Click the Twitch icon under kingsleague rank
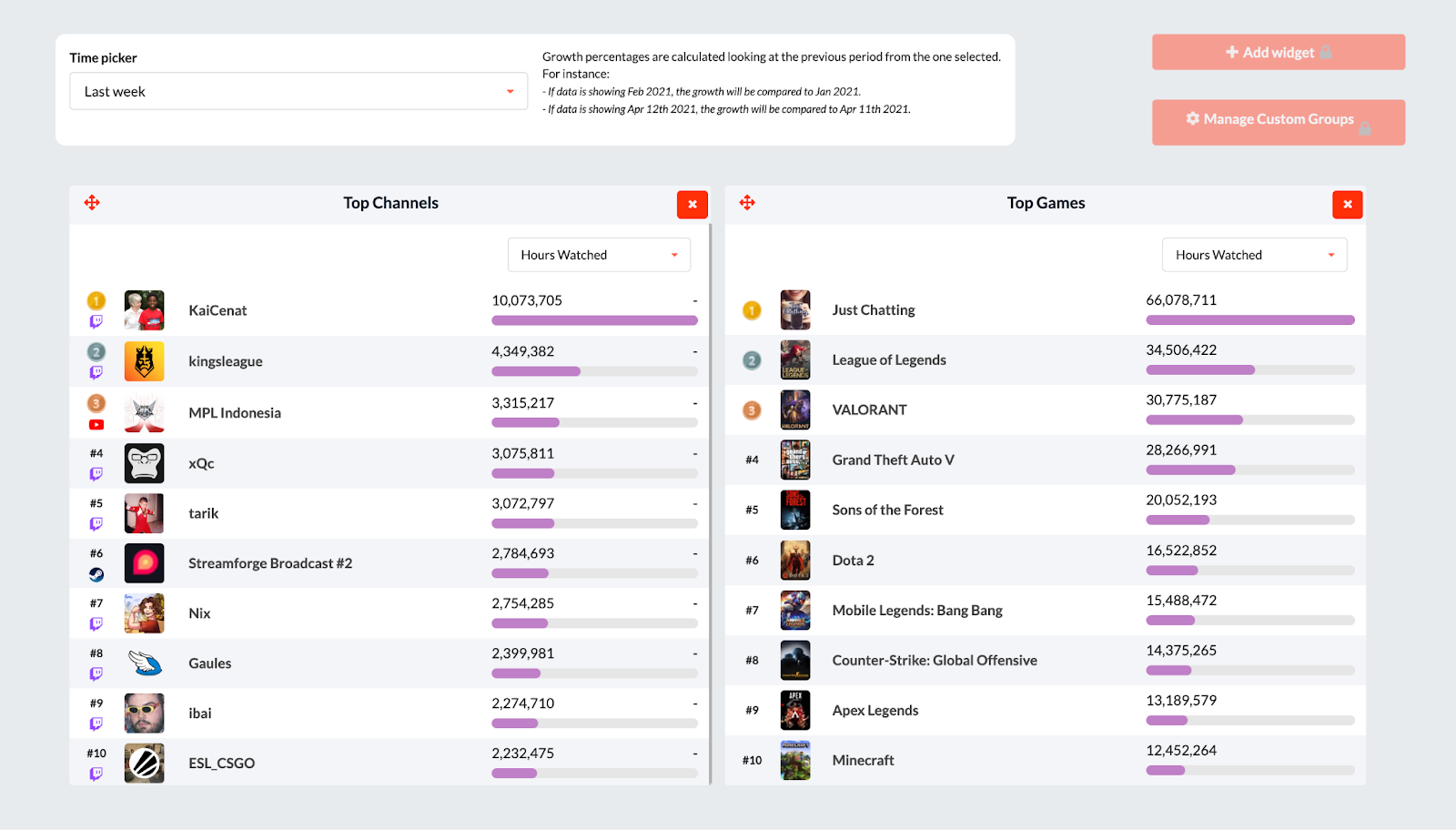The image size is (1456, 830). pyautogui.click(x=96, y=372)
